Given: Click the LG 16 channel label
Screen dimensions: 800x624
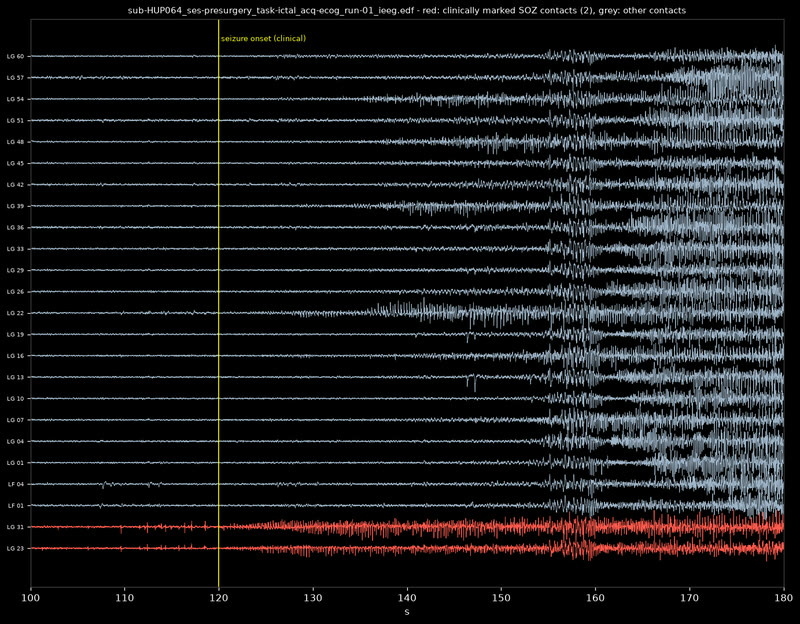Looking at the screenshot, I should pos(15,356).
